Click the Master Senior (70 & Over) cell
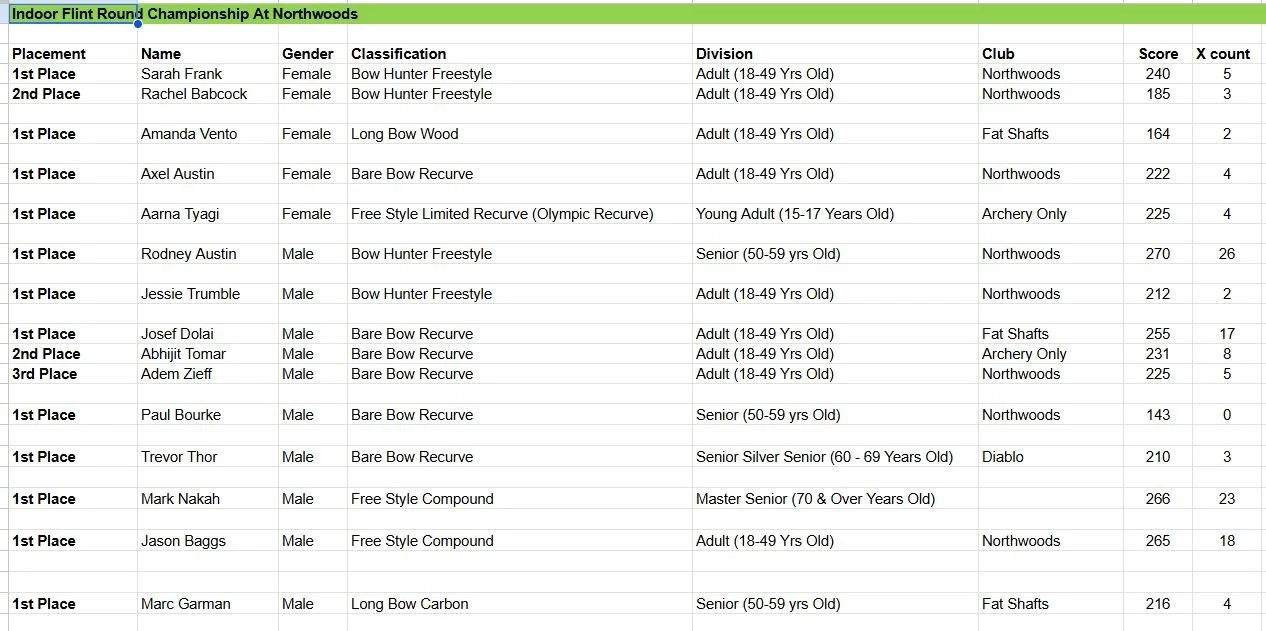 point(835,499)
